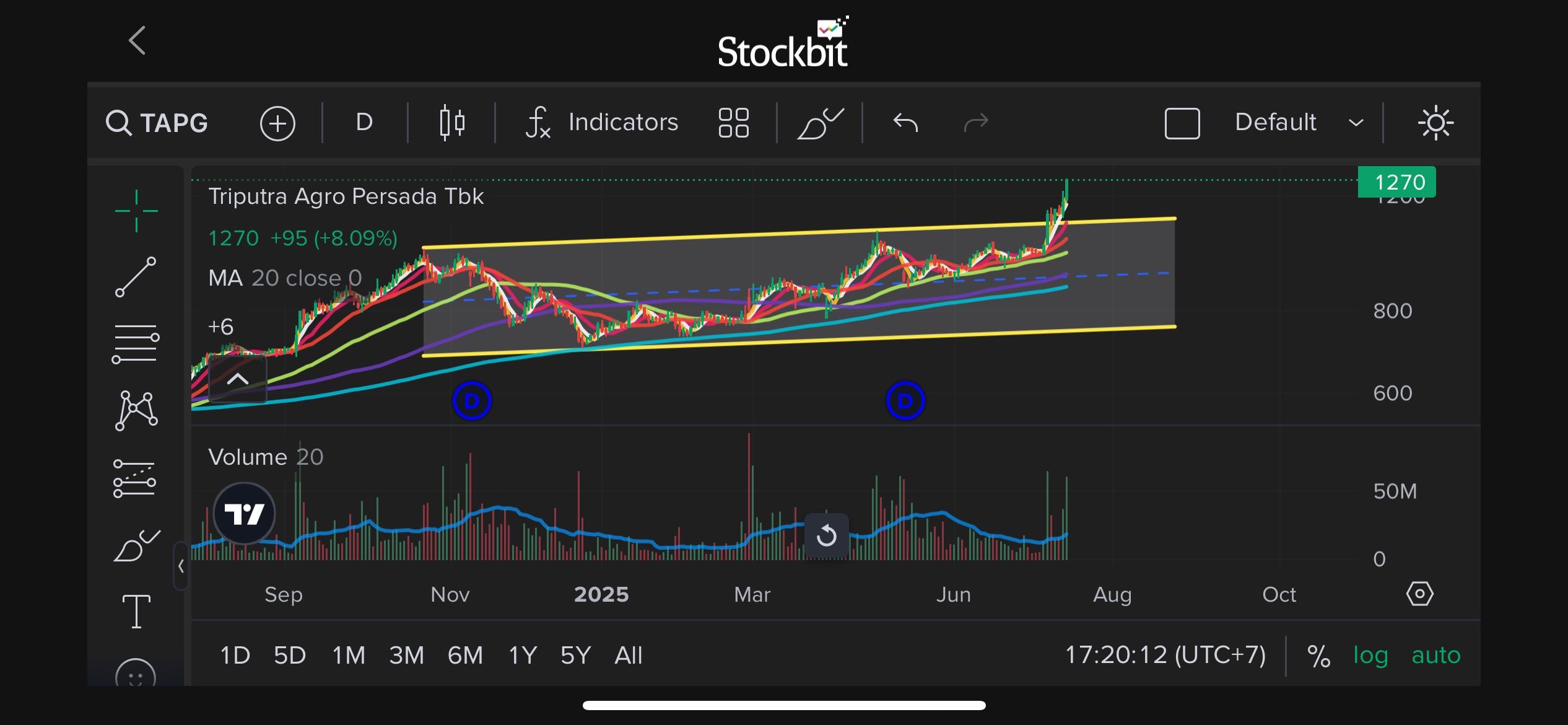The width and height of the screenshot is (1568, 725).
Task: Set range to 6M
Action: pos(465,655)
